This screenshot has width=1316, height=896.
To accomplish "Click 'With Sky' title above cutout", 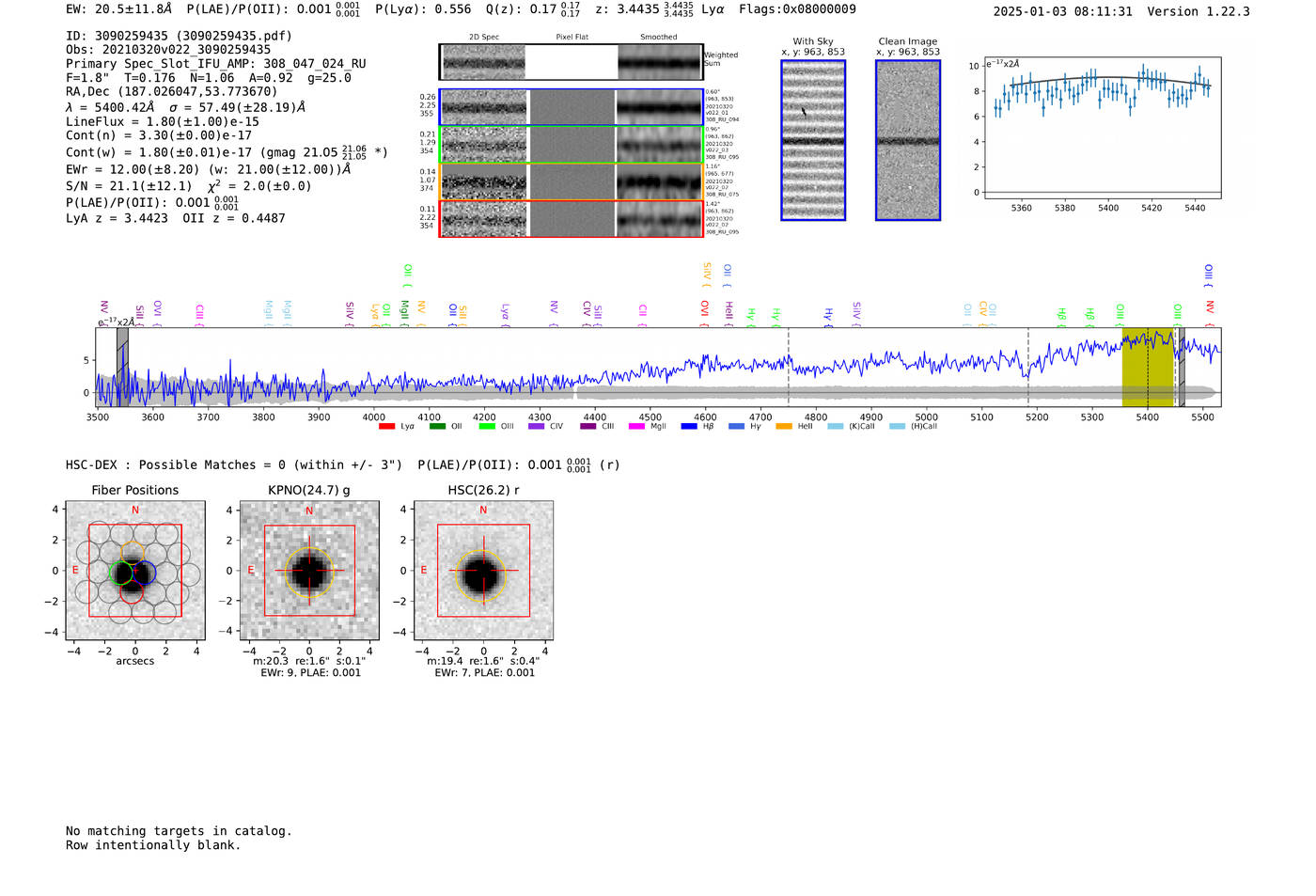I will click(813, 41).
